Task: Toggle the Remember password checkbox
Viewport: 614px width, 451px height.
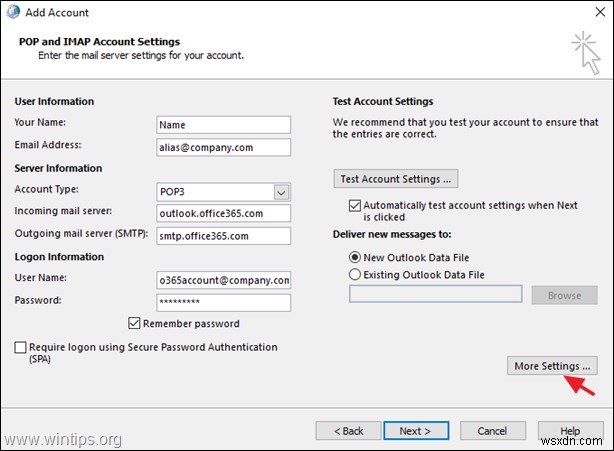Action: [x=135, y=324]
